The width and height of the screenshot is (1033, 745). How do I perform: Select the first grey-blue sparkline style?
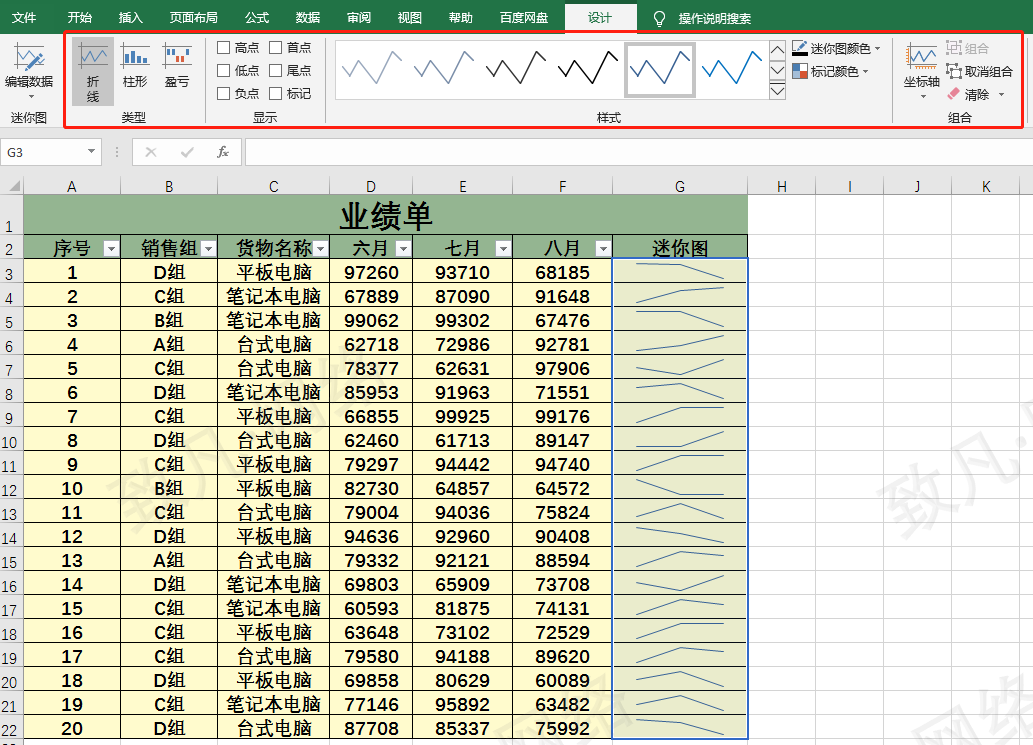pos(372,67)
